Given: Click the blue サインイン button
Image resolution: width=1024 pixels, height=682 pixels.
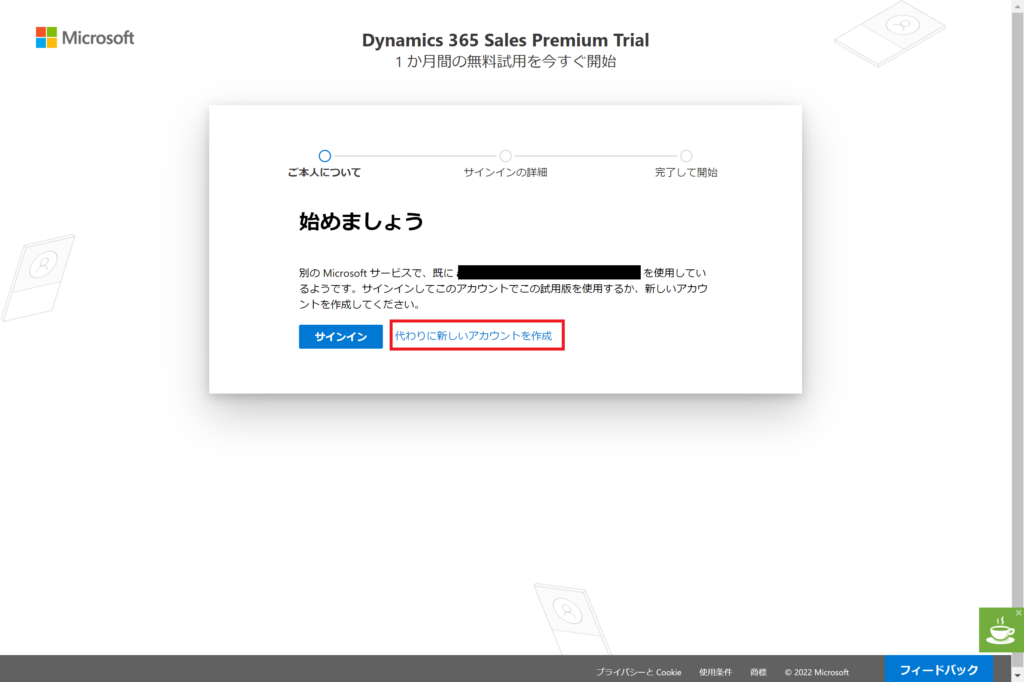Looking at the screenshot, I should point(341,336).
